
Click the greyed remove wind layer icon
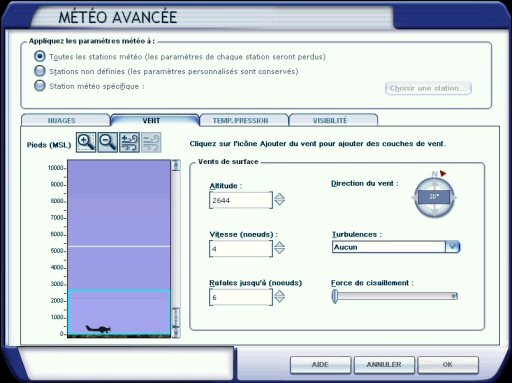pyautogui.click(x=151, y=142)
